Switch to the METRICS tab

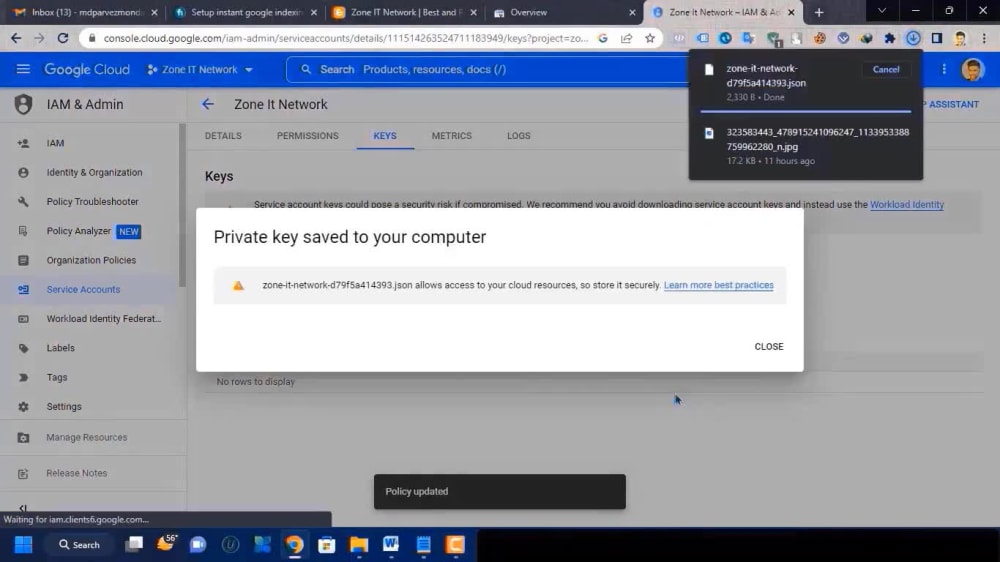point(452,136)
